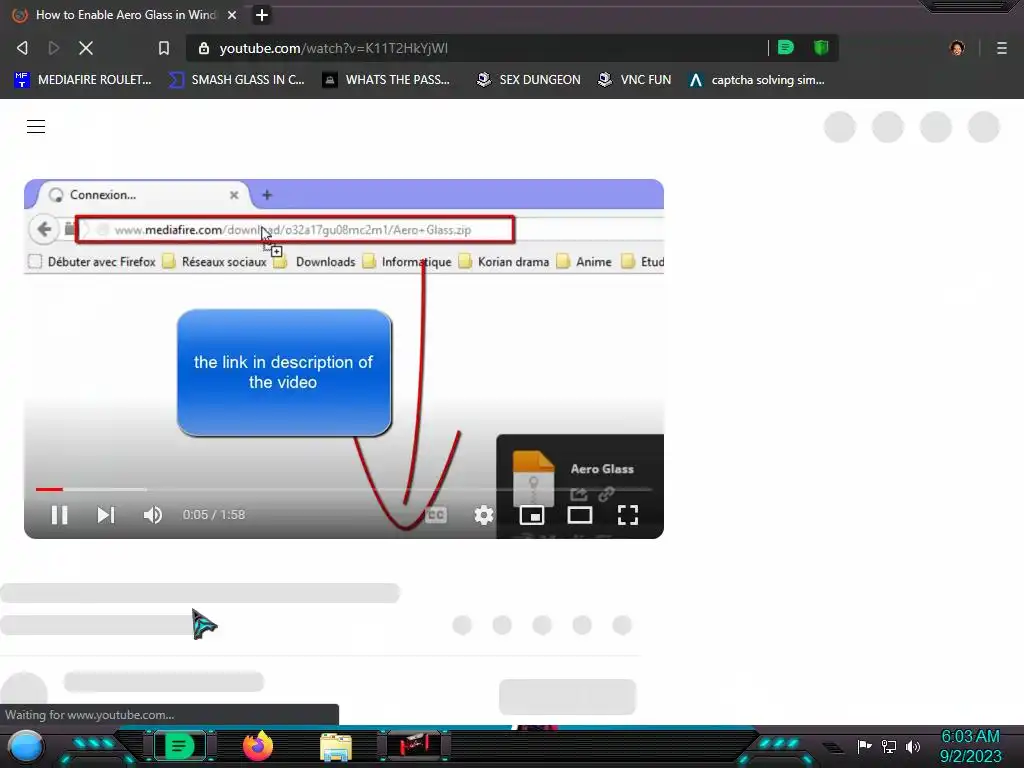Click the Aero Glass info card in video
The image size is (1024, 768).
[x=581, y=486]
